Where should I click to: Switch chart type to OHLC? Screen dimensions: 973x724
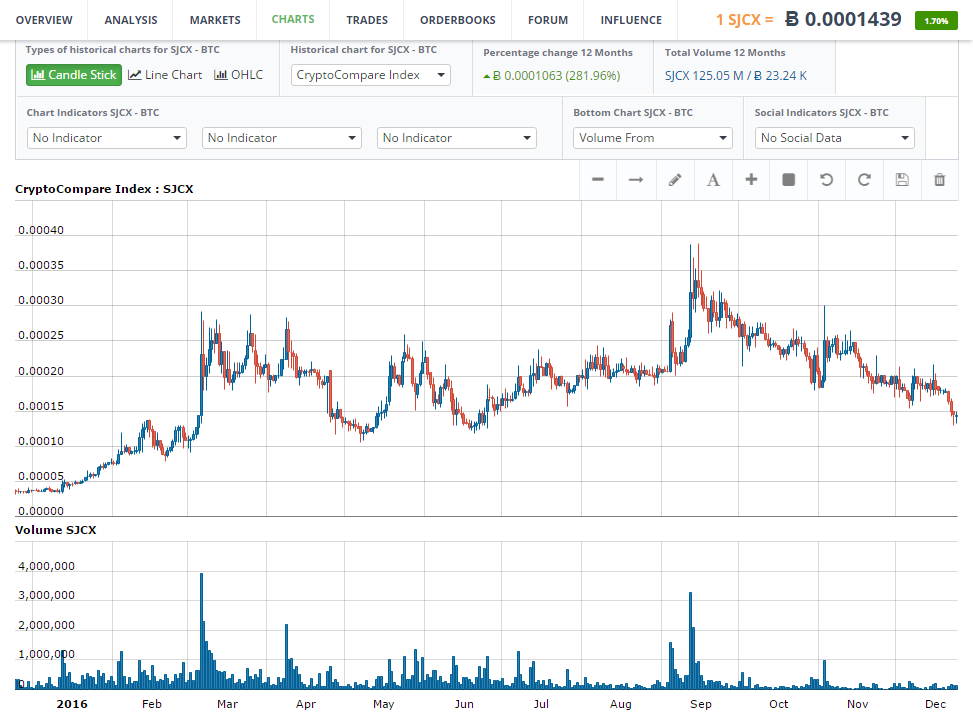(x=239, y=75)
